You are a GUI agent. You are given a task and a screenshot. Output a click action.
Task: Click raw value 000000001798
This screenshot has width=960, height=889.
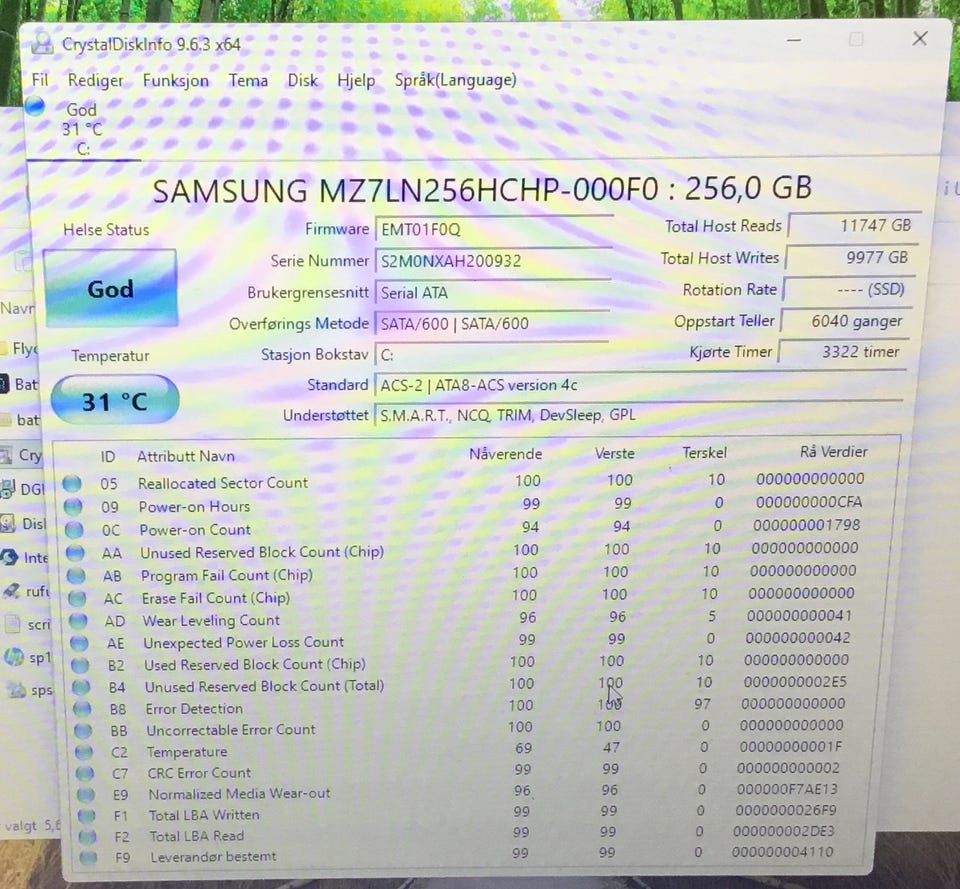point(806,525)
